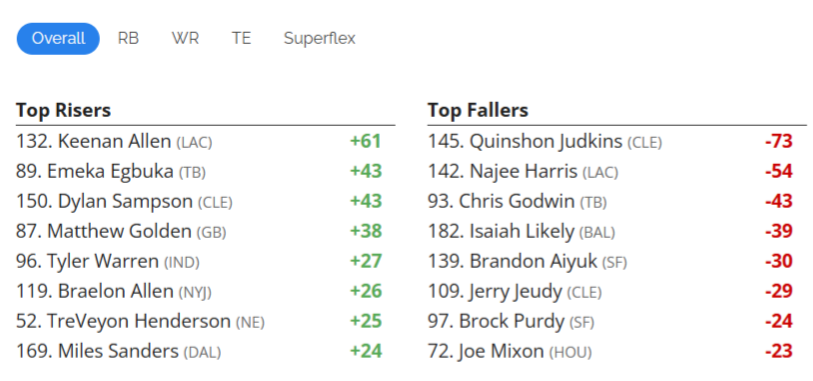Open the TE tab
The width and height of the screenshot is (813, 381).
point(241,38)
